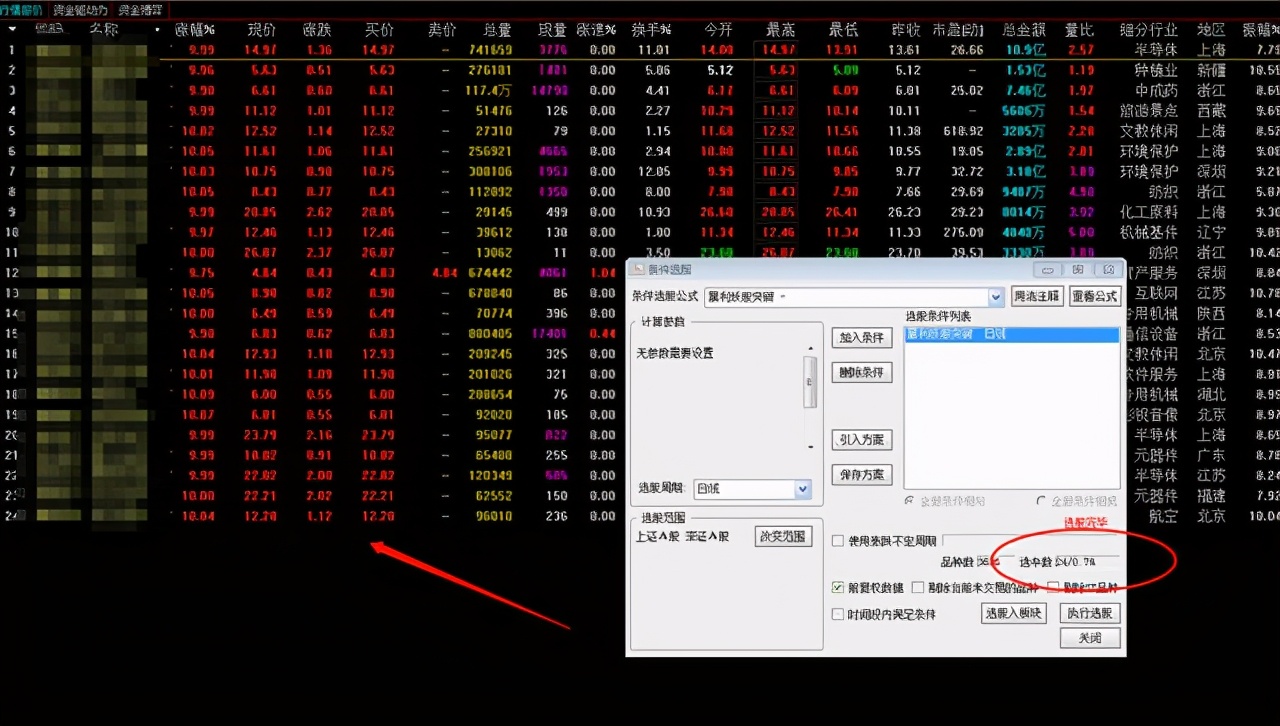
Task: Enable the 时间段内满足条件 checkbox
Action: pos(836,614)
